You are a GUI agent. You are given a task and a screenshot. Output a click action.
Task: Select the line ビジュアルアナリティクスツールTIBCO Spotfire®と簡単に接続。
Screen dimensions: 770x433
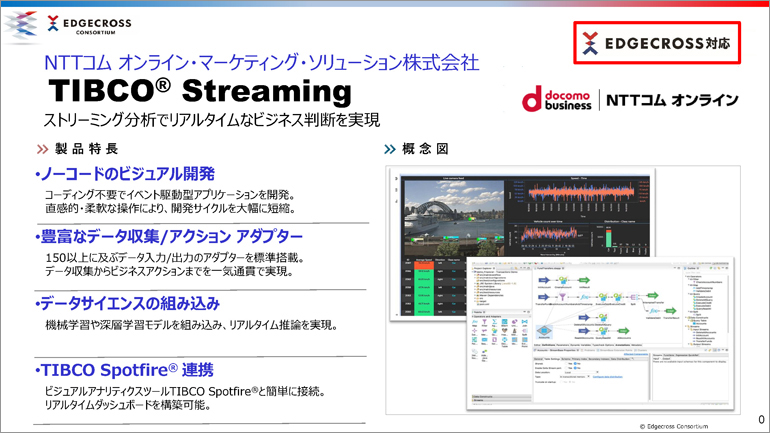185,392
